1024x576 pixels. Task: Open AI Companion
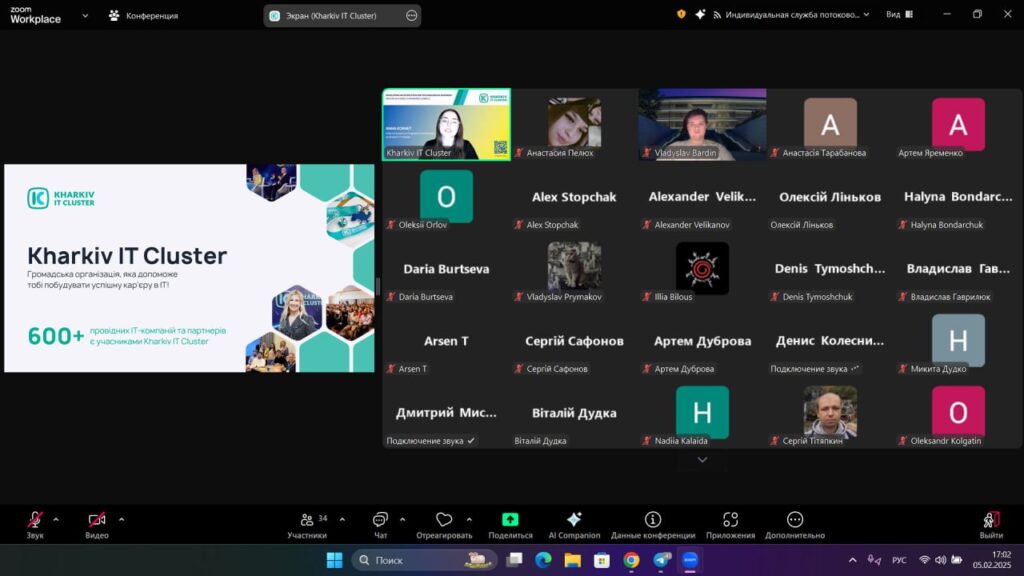(x=574, y=524)
